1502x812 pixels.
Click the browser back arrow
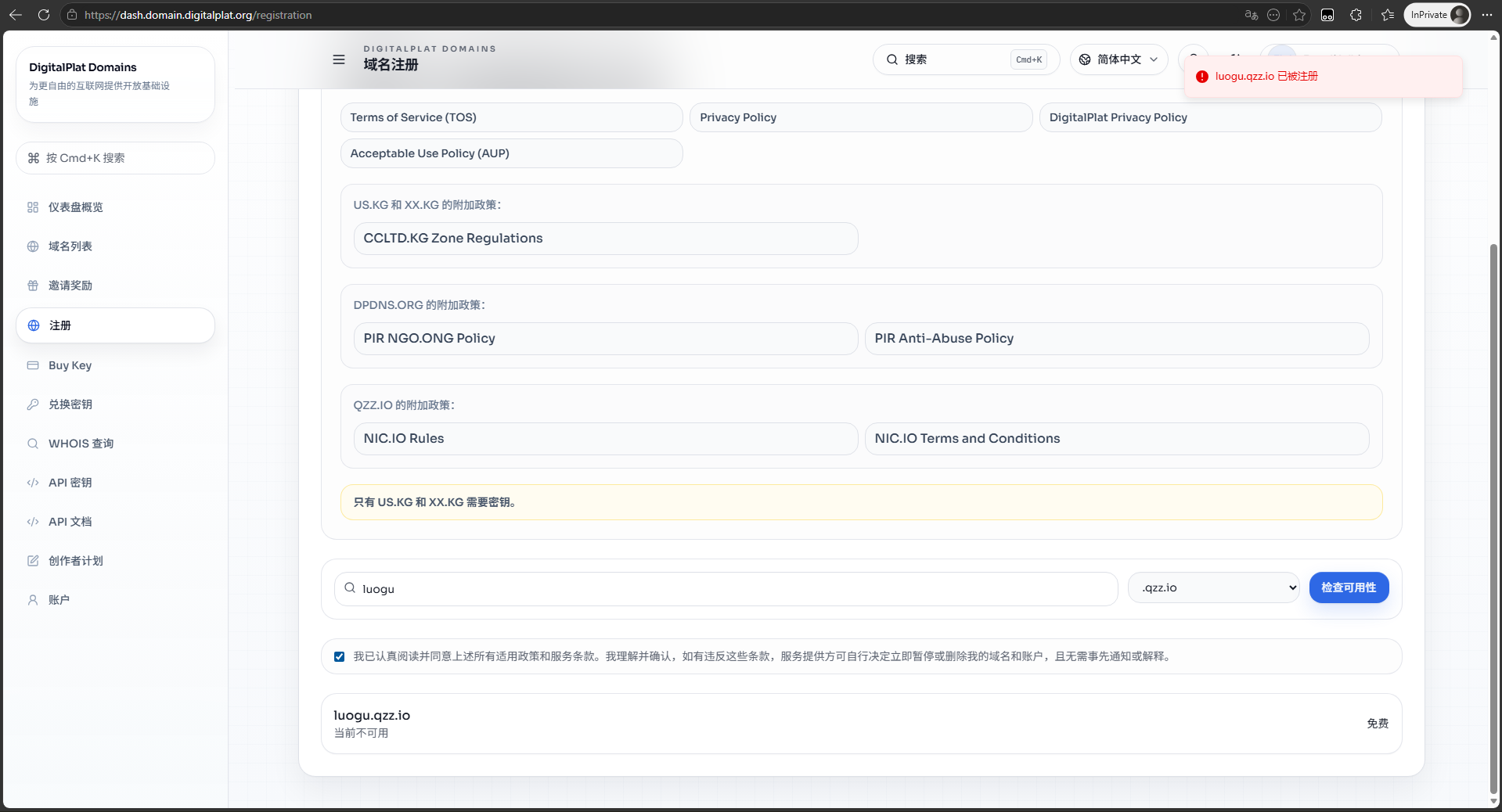click(x=16, y=15)
